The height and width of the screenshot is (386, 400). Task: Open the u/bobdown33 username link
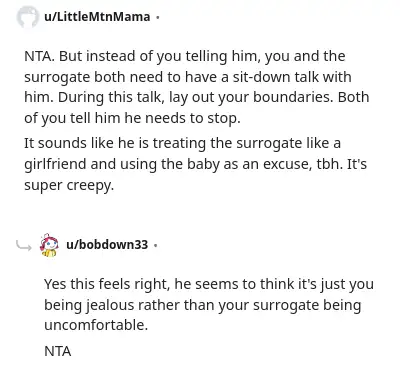(107, 245)
